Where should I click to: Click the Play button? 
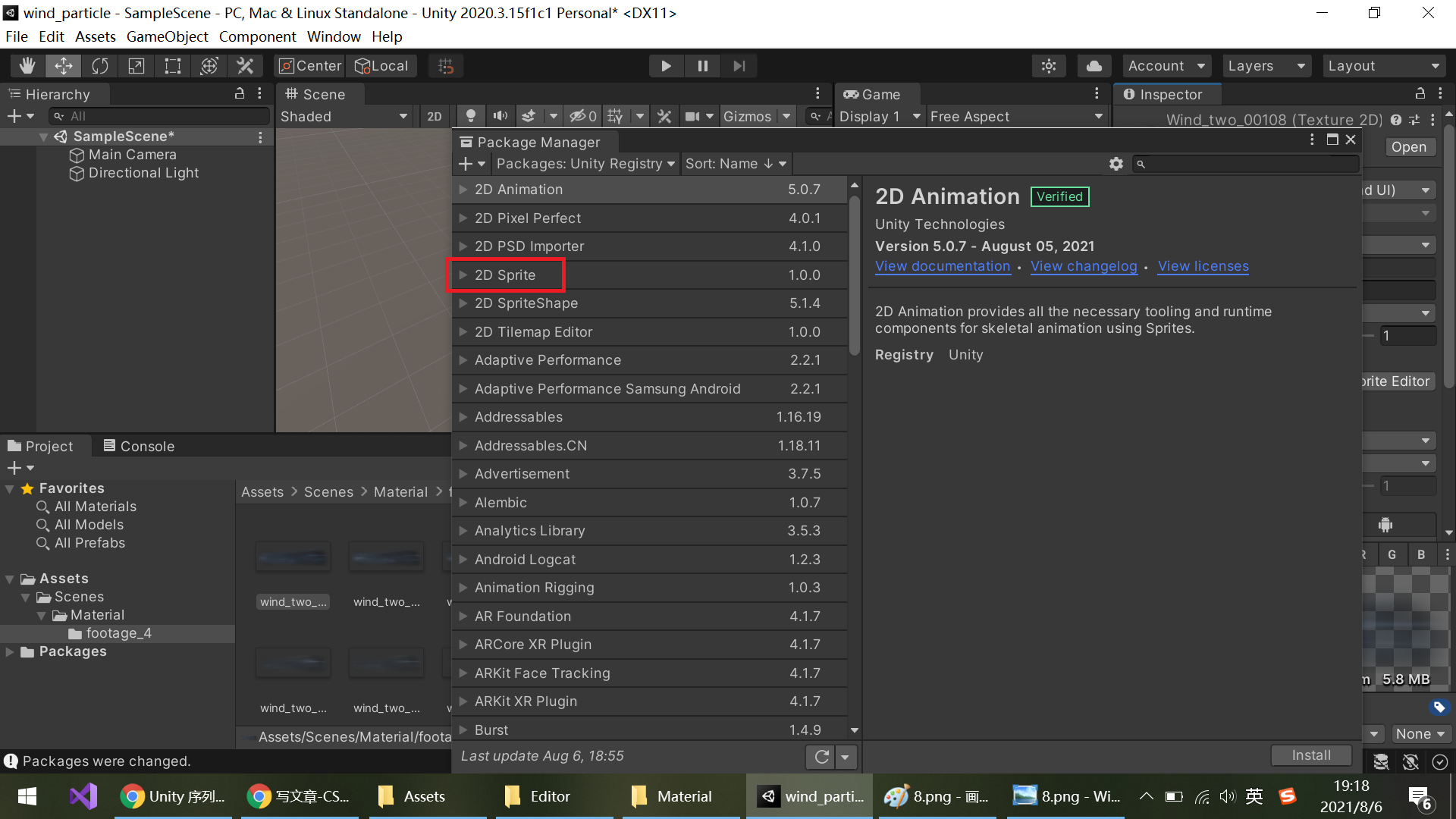tap(666, 66)
